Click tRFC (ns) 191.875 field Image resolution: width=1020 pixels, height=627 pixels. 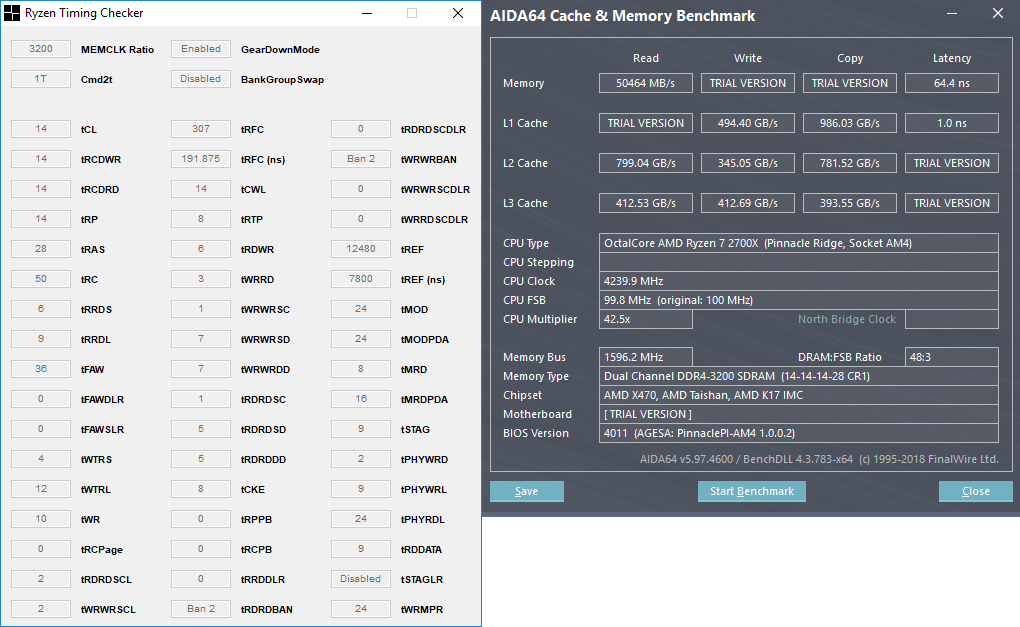point(201,159)
